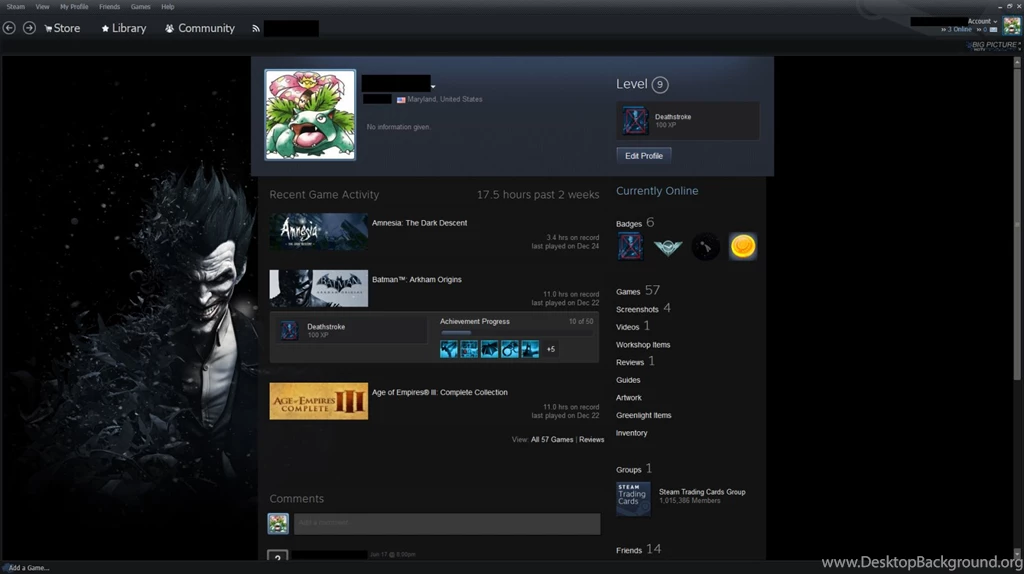Open the Help menu

click(x=168, y=7)
